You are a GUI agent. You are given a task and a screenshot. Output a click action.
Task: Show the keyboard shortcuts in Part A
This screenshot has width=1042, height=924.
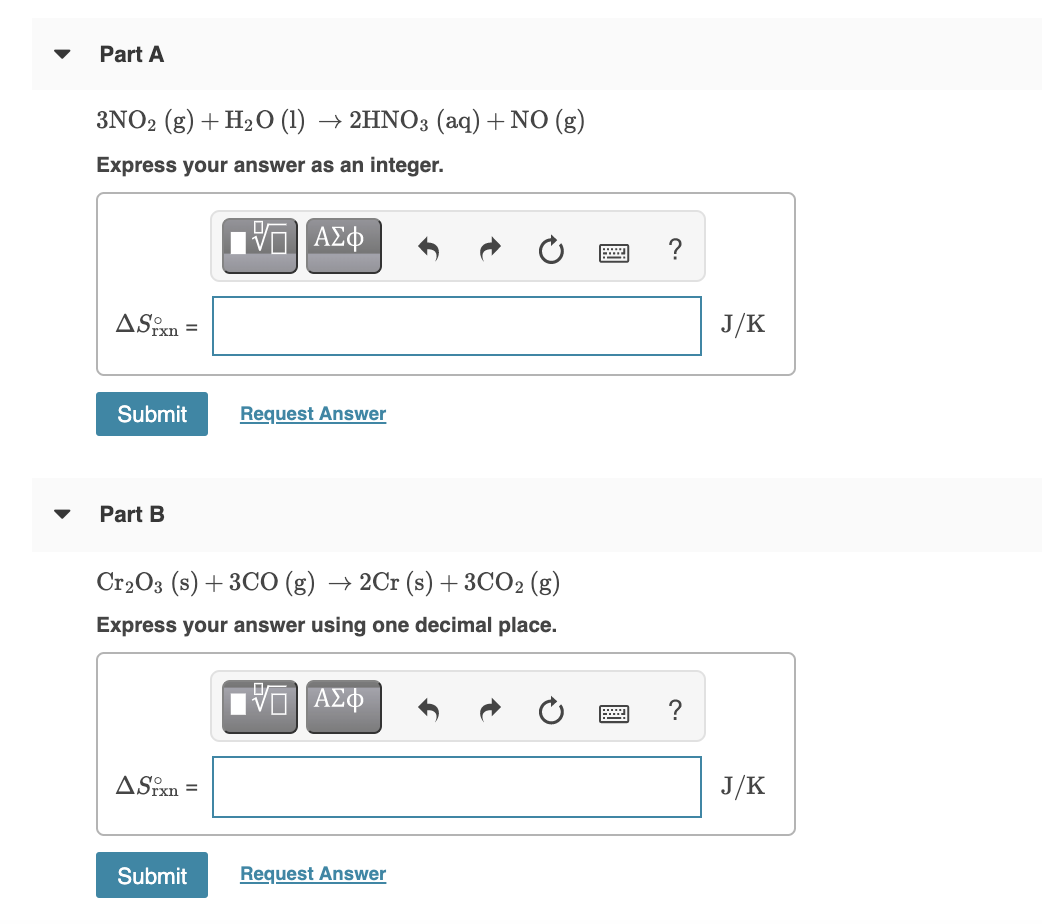[x=614, y=252]
